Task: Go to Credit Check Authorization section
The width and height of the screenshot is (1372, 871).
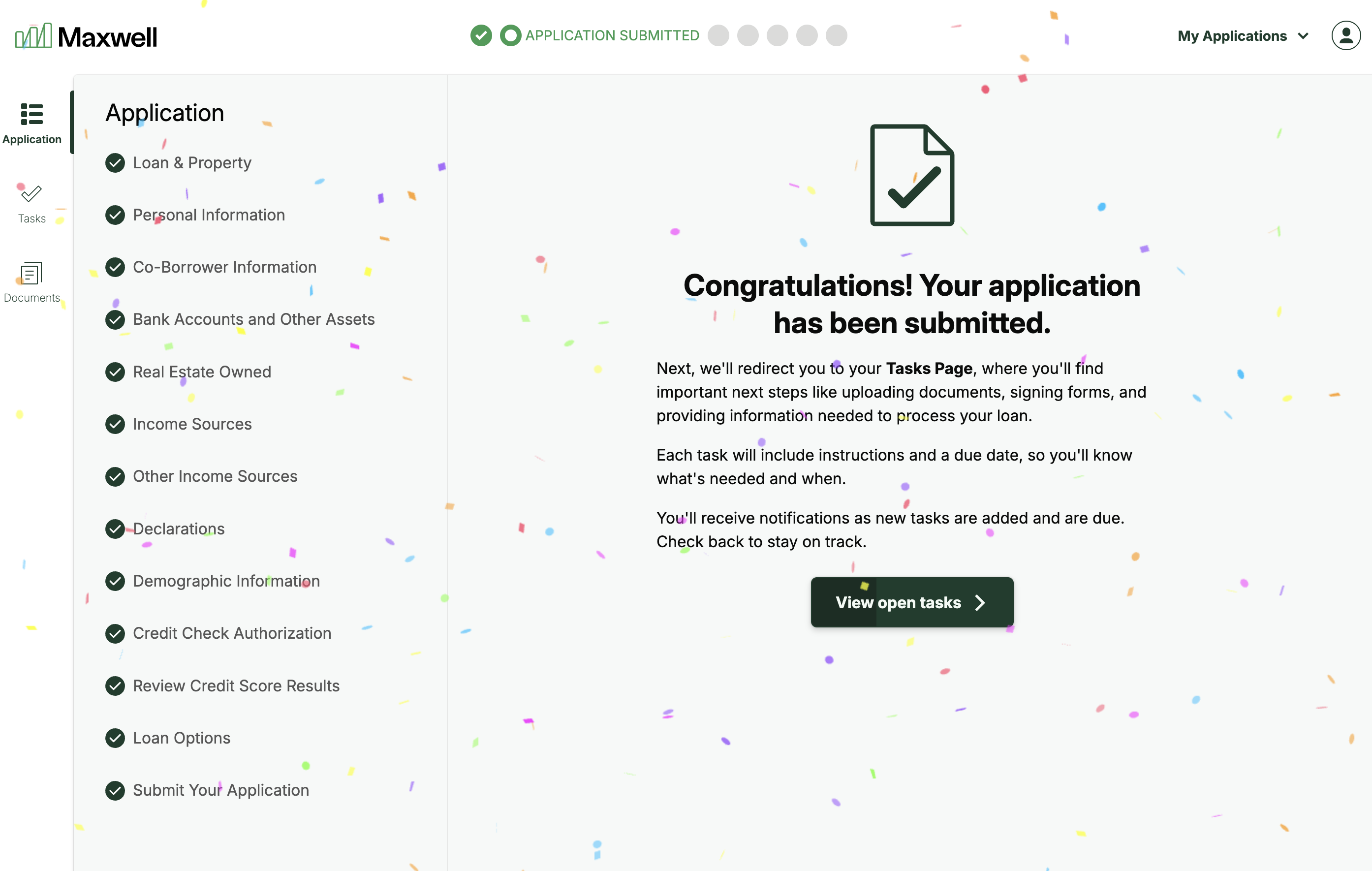Action: coord(231,633)
